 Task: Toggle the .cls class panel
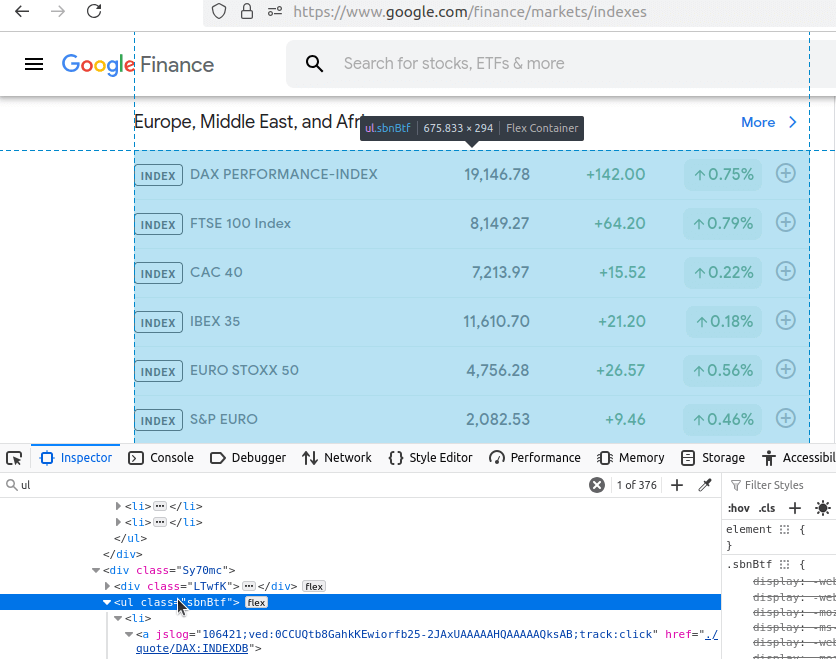(767, 508)
